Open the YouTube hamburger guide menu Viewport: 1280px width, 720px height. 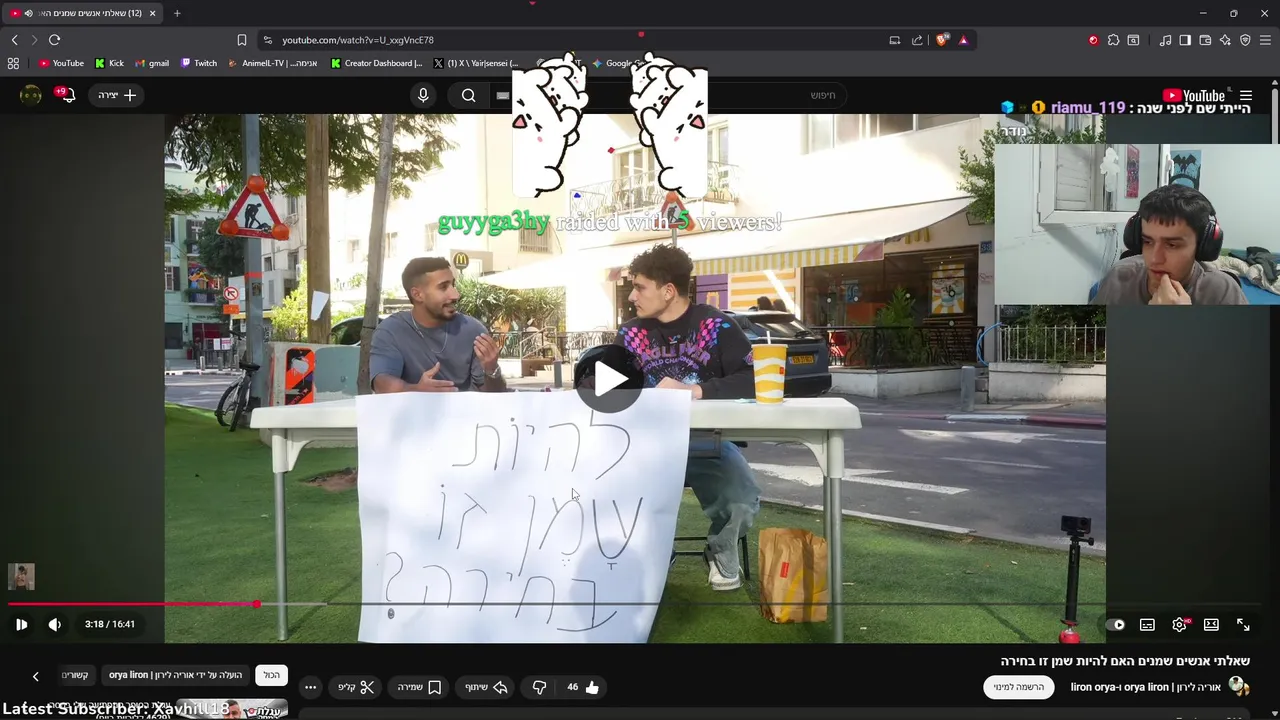pyautogui.click(x=1246, y=96)
